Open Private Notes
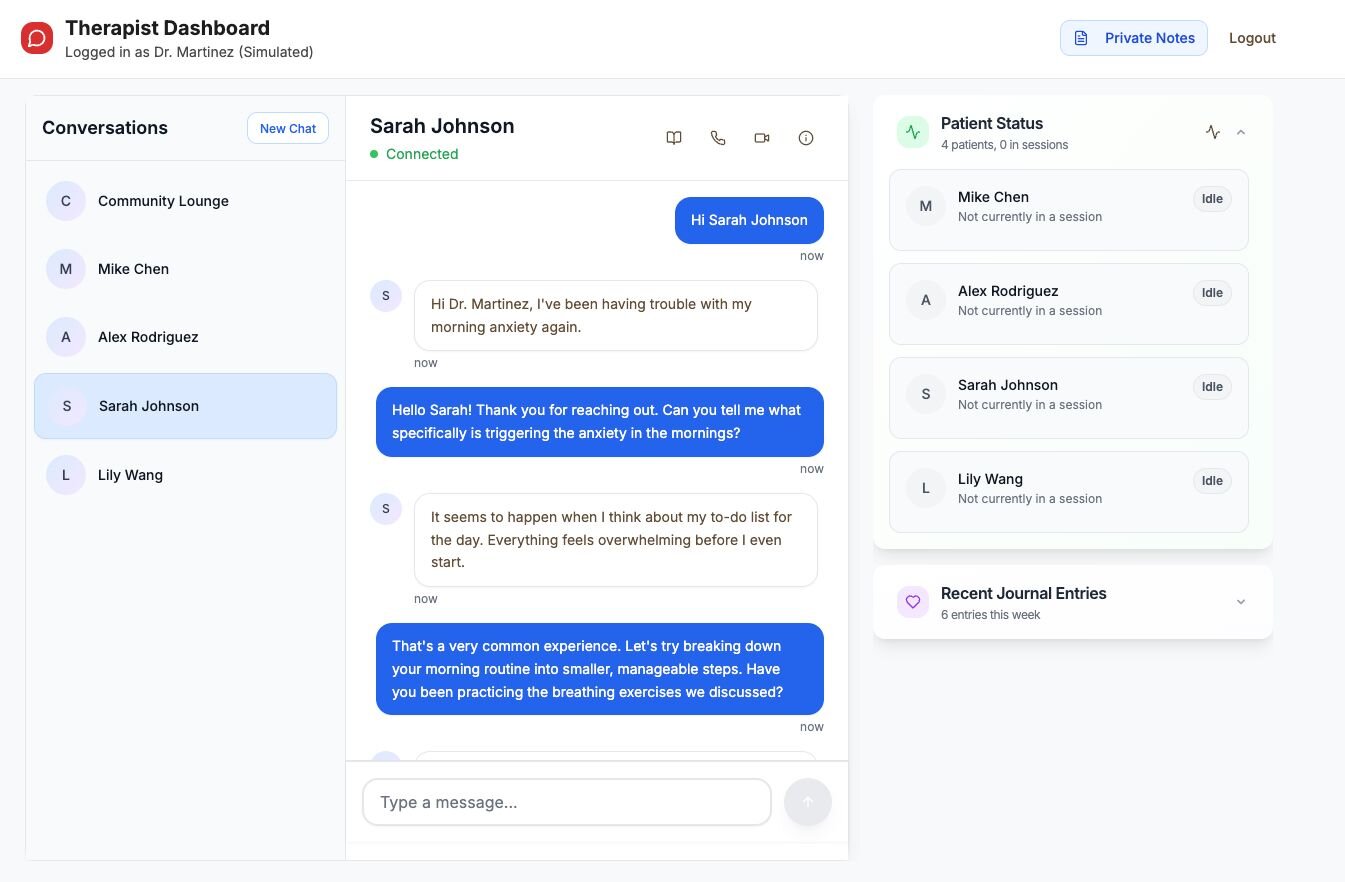 [x=1134, y=38]
